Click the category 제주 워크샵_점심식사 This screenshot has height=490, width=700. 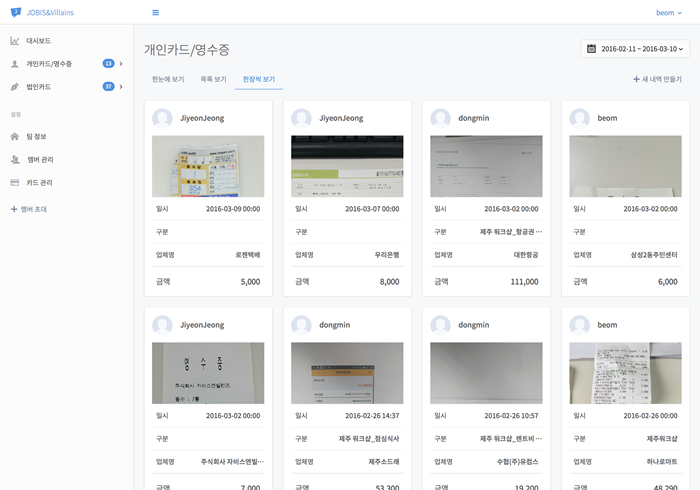369,439
